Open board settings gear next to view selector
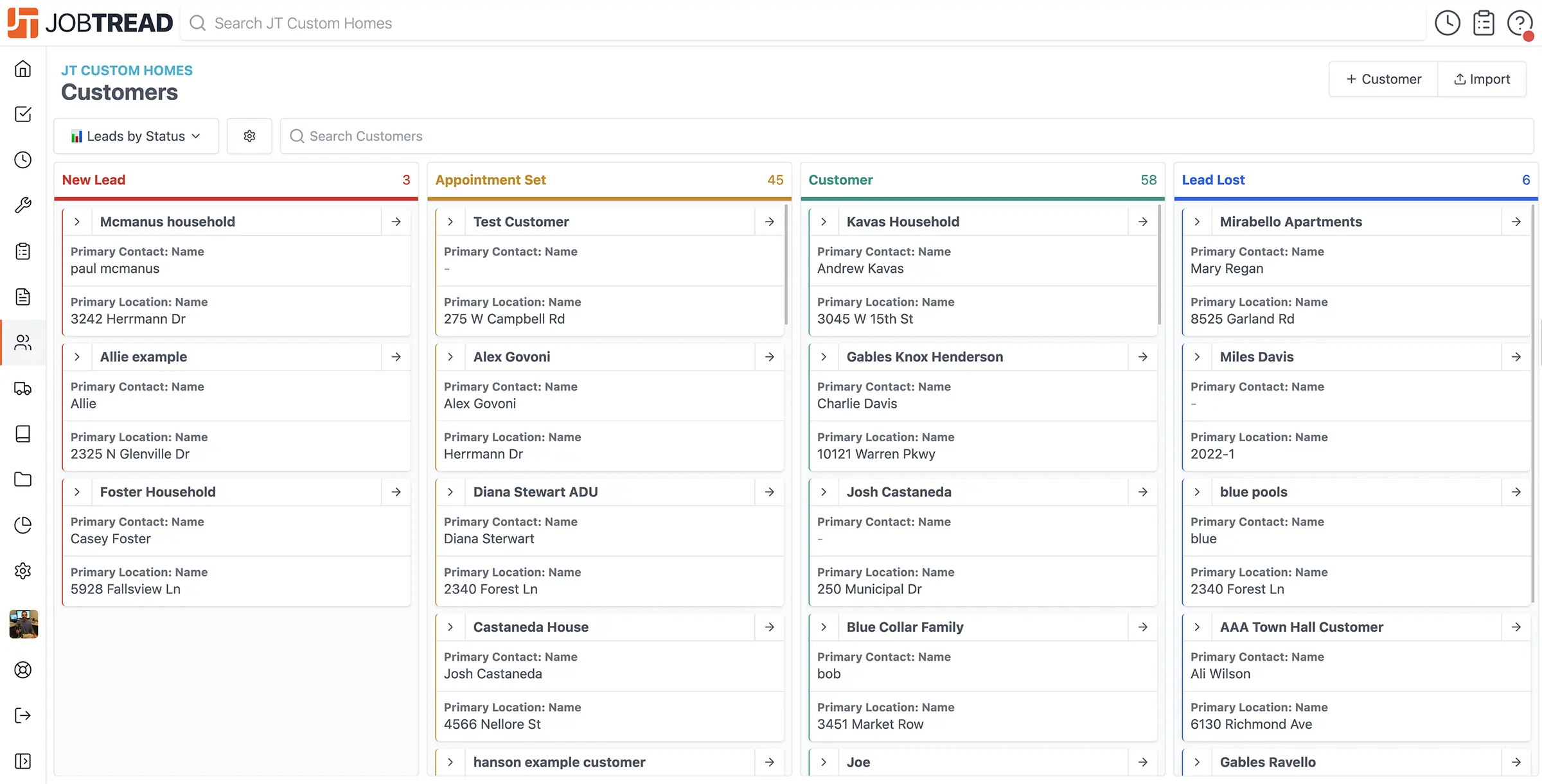 [249, 136]
